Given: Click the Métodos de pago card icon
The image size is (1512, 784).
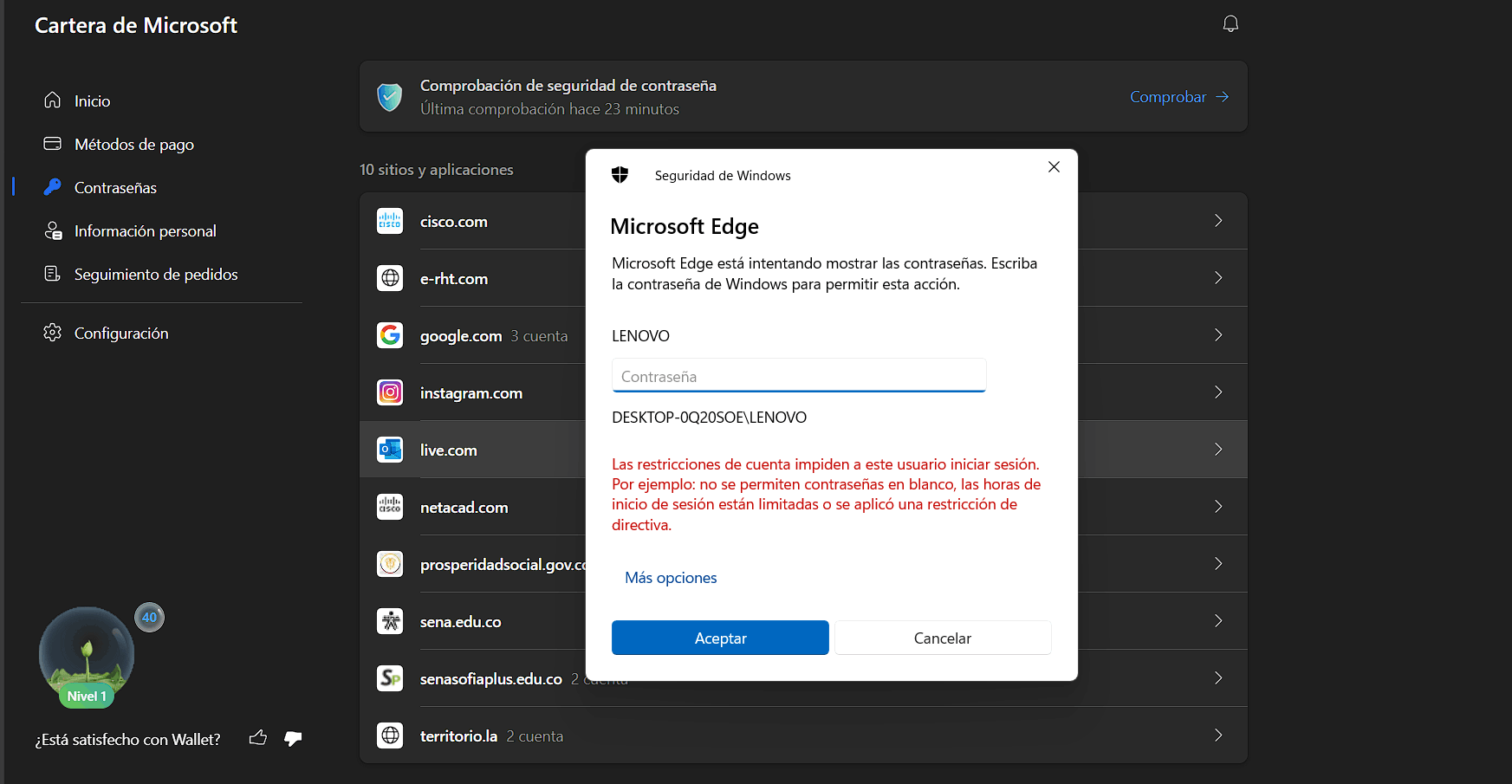Looking at the screenshot, I should 53,144.
